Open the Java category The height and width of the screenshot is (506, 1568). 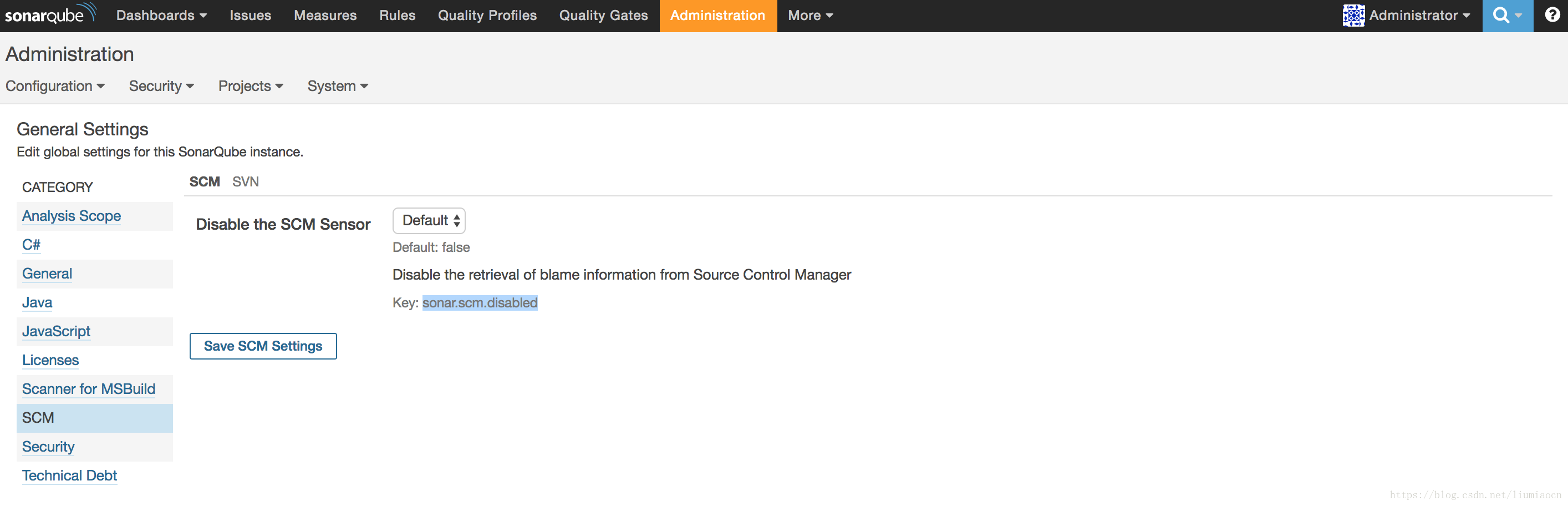37,302
